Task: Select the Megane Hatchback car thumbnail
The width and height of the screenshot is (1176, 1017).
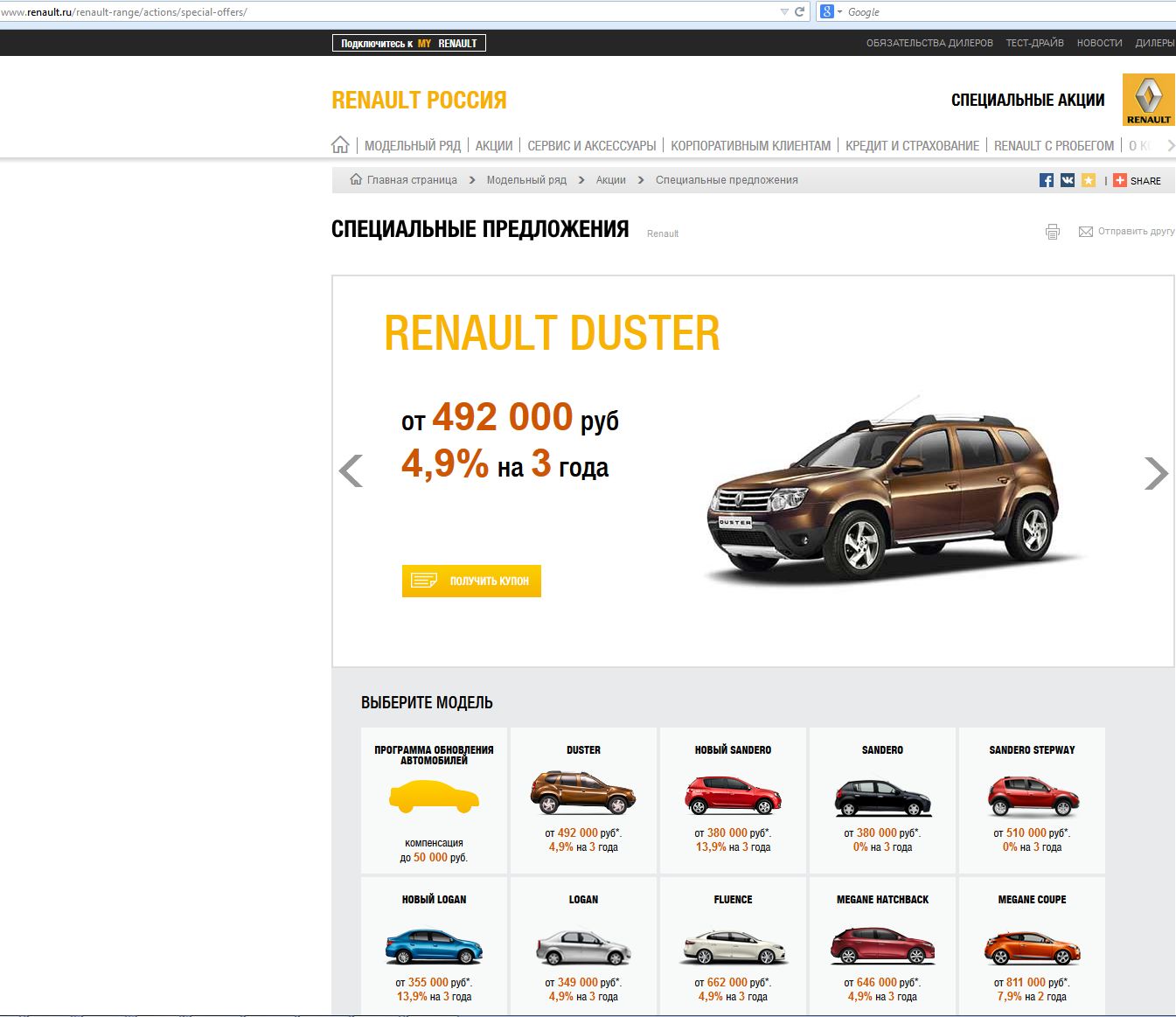Action: pos(882,945)
